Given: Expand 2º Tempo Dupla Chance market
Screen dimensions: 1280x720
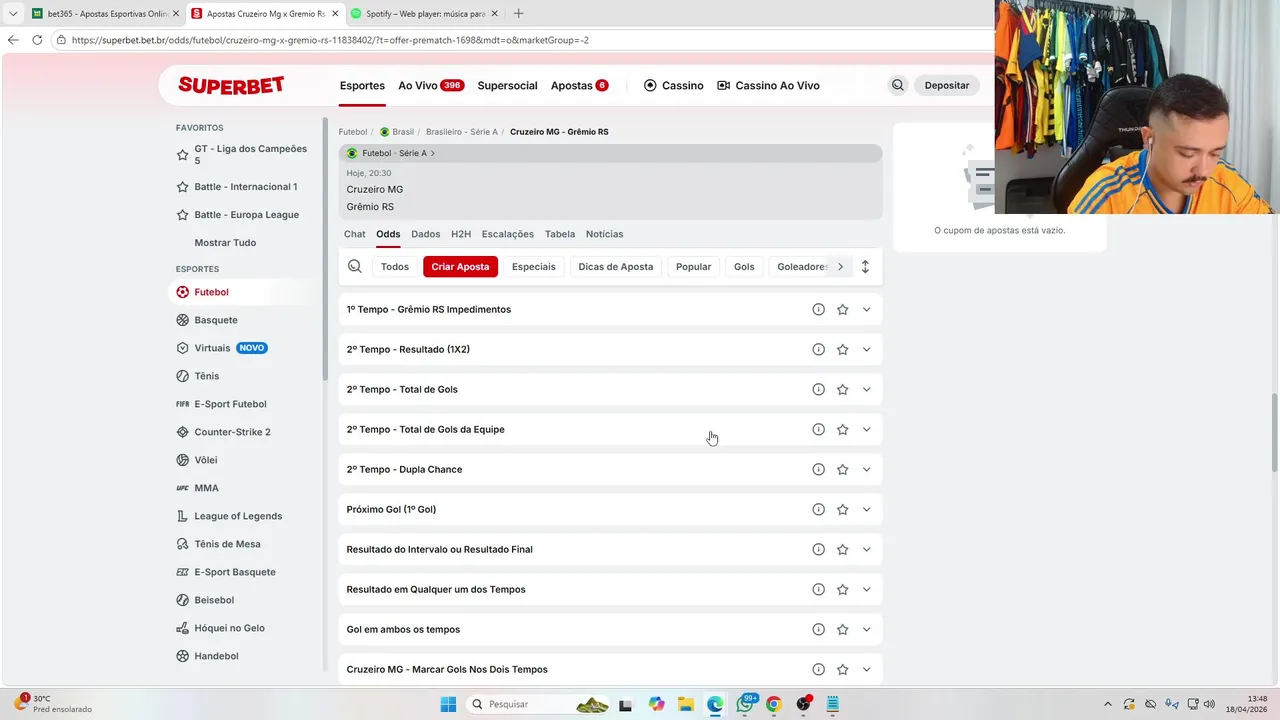Looking at the screenshot, I should 866,469.
